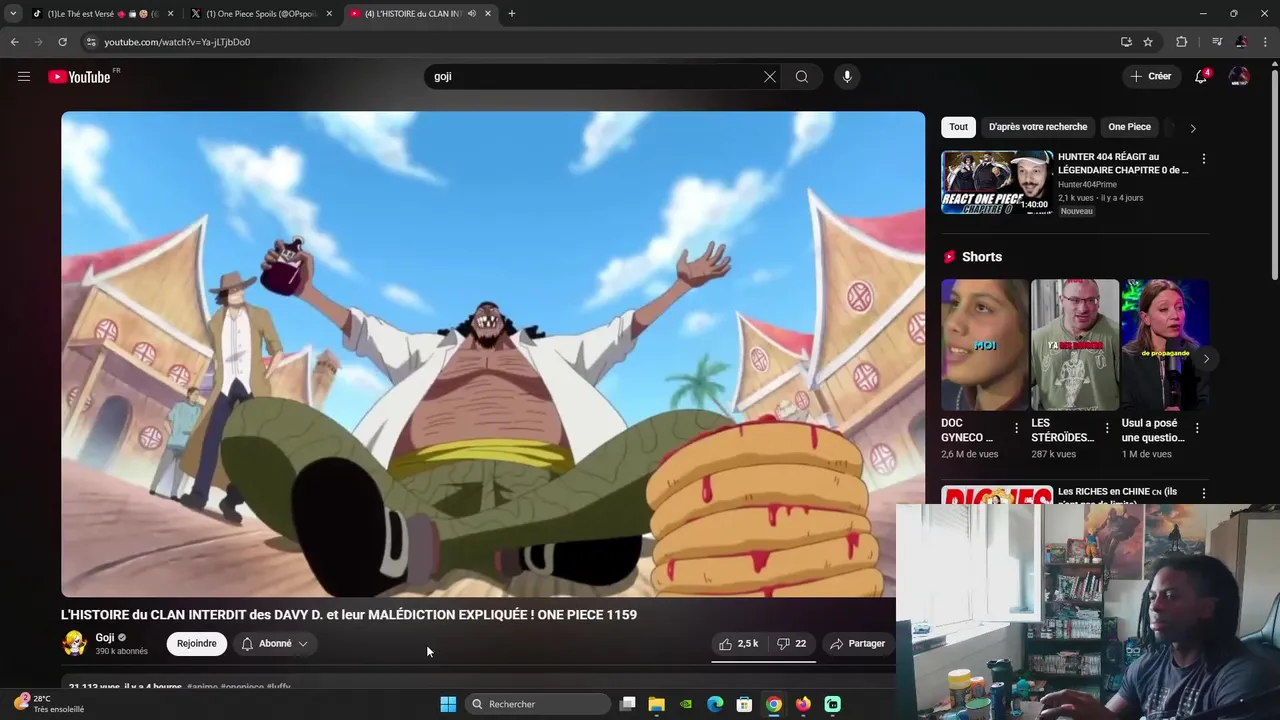1280x720 pixels.
Task: Open options for HUNTER 404 RÉAGIT video
Action: (x=1204, y=159)
